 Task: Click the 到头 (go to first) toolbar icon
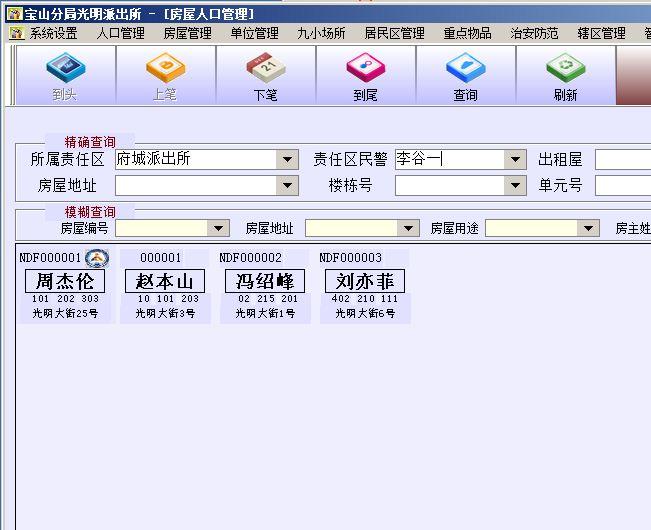[66, 67]
